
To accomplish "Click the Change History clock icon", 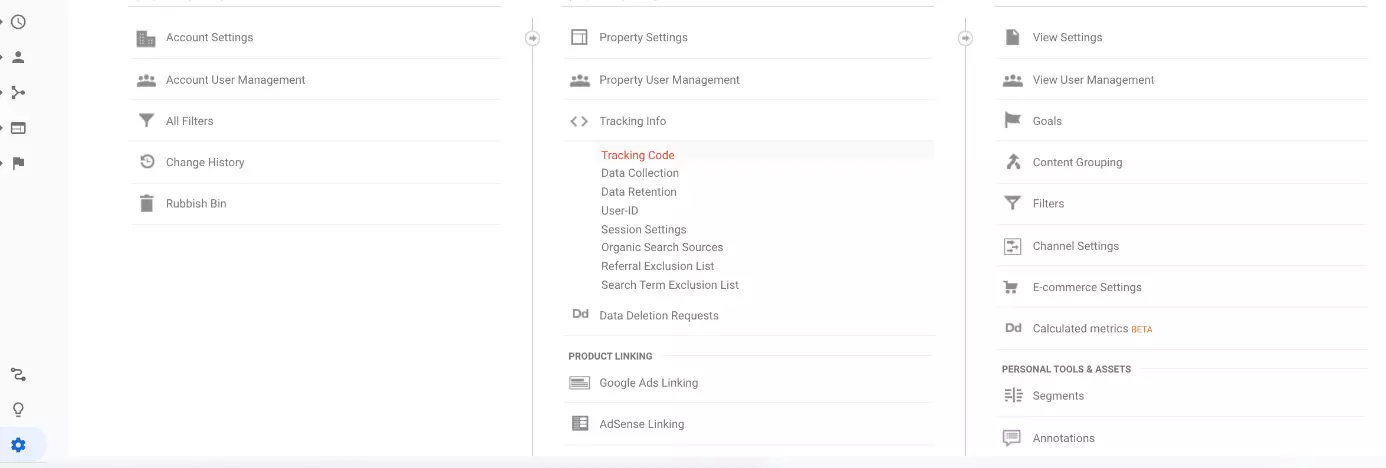I will (x=147, y=162).
